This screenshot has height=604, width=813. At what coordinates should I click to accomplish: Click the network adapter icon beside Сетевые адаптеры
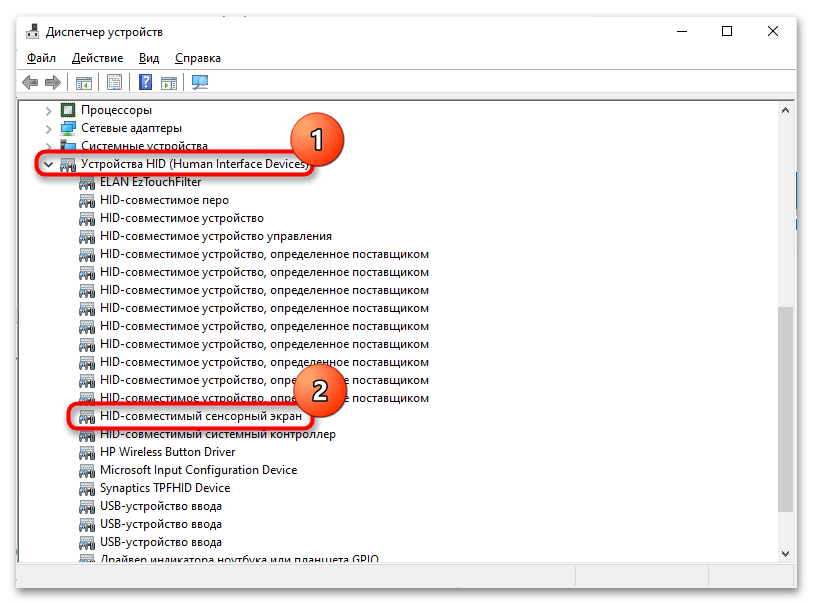click(68, 128)
